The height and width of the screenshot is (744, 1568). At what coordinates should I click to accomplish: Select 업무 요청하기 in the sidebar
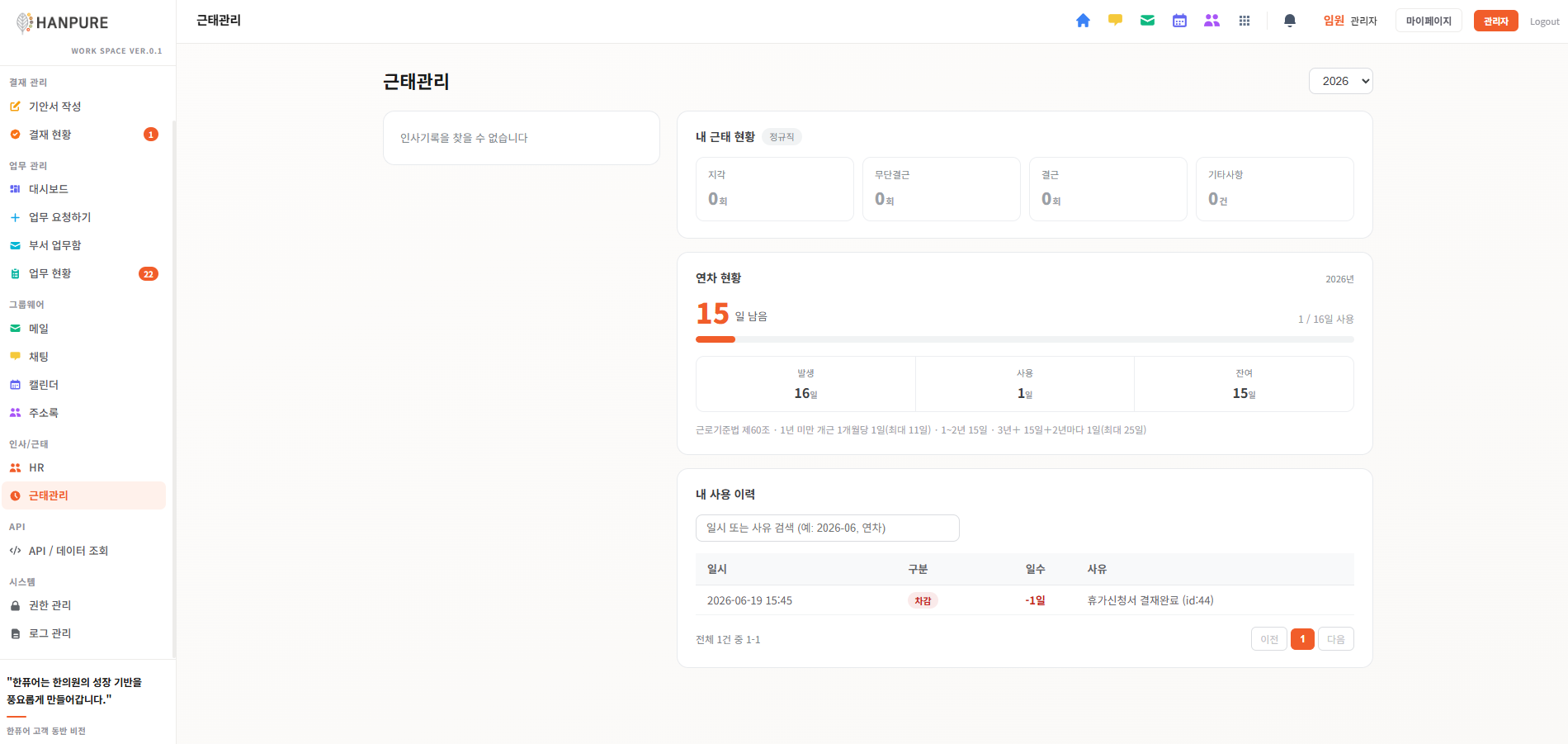pyautogui.click(x=84, y=217)
